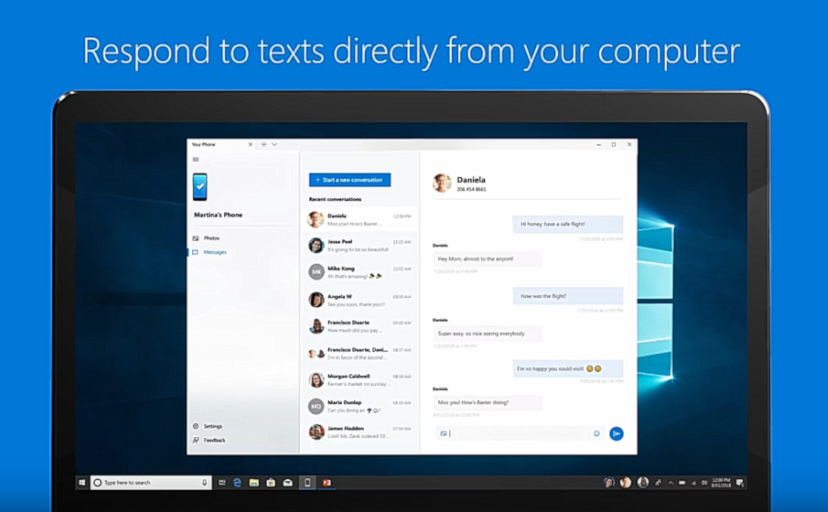Screen dimensions: 828x512
Task: Open Morgan Caldwell conversation
Action: (360, 380)
